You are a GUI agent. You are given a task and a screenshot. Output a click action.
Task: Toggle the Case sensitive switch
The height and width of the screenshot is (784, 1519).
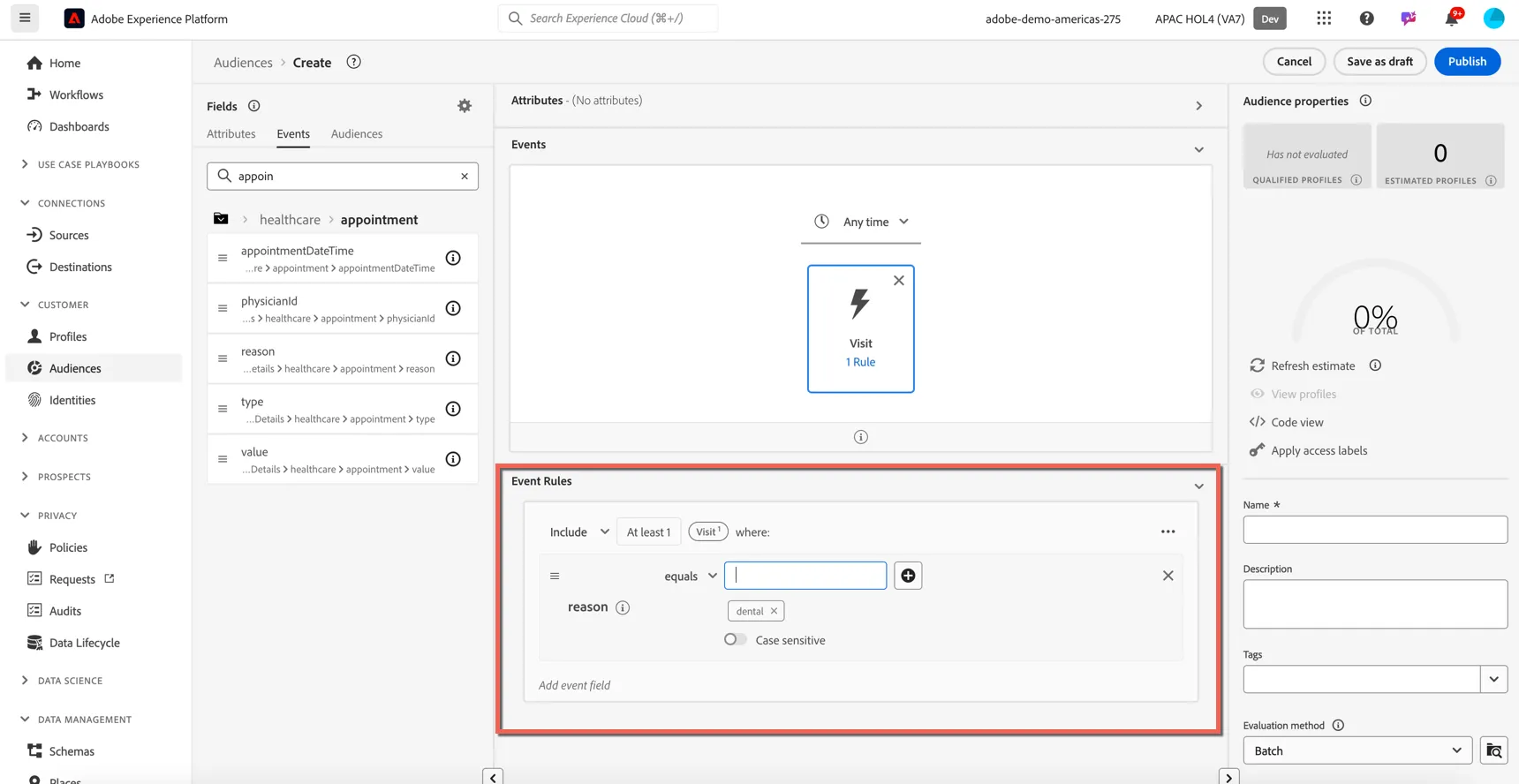pyautogui.click(x=735, y=640)
